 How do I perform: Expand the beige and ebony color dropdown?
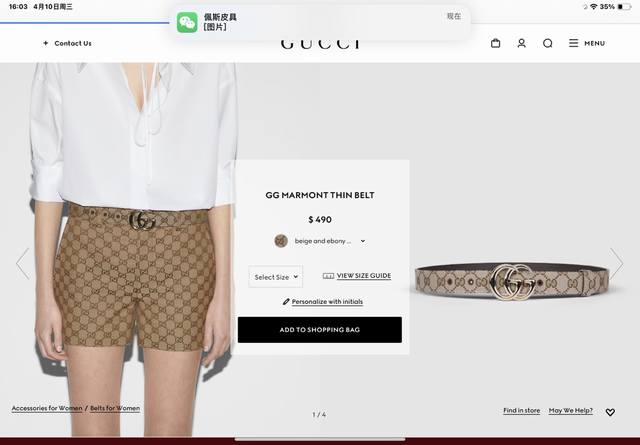(x=362, y=241)
